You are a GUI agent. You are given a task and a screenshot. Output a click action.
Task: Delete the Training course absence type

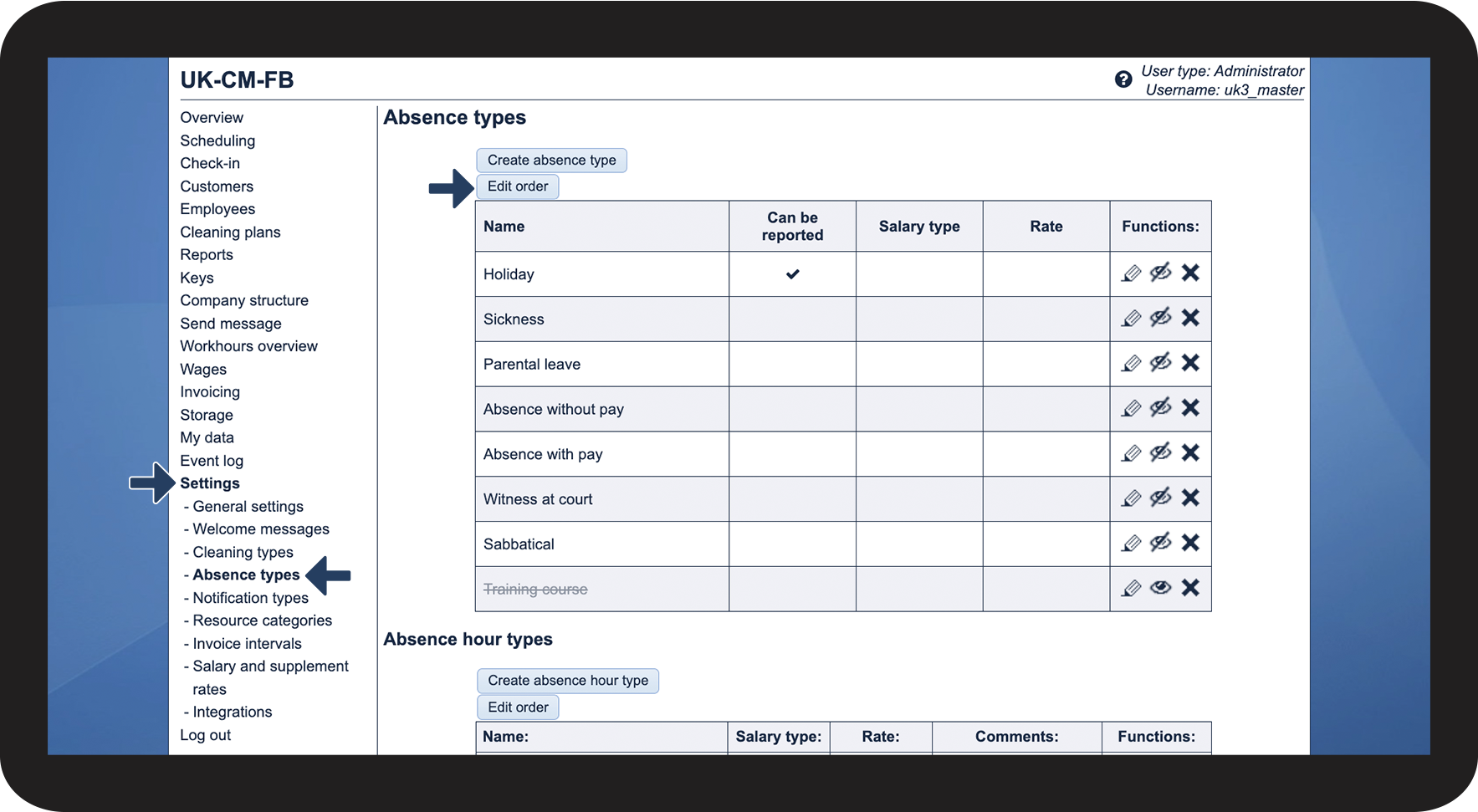pyautogui.click(x=1190, y=588)
